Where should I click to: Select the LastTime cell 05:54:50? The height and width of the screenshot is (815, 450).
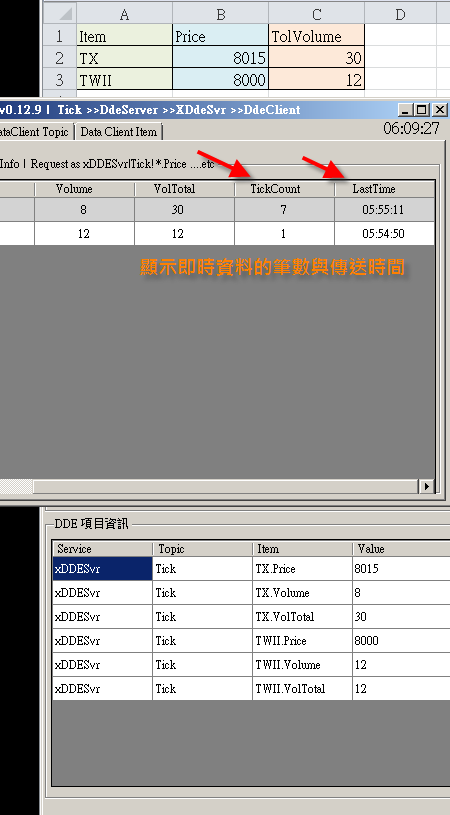[x=384, y=233]
